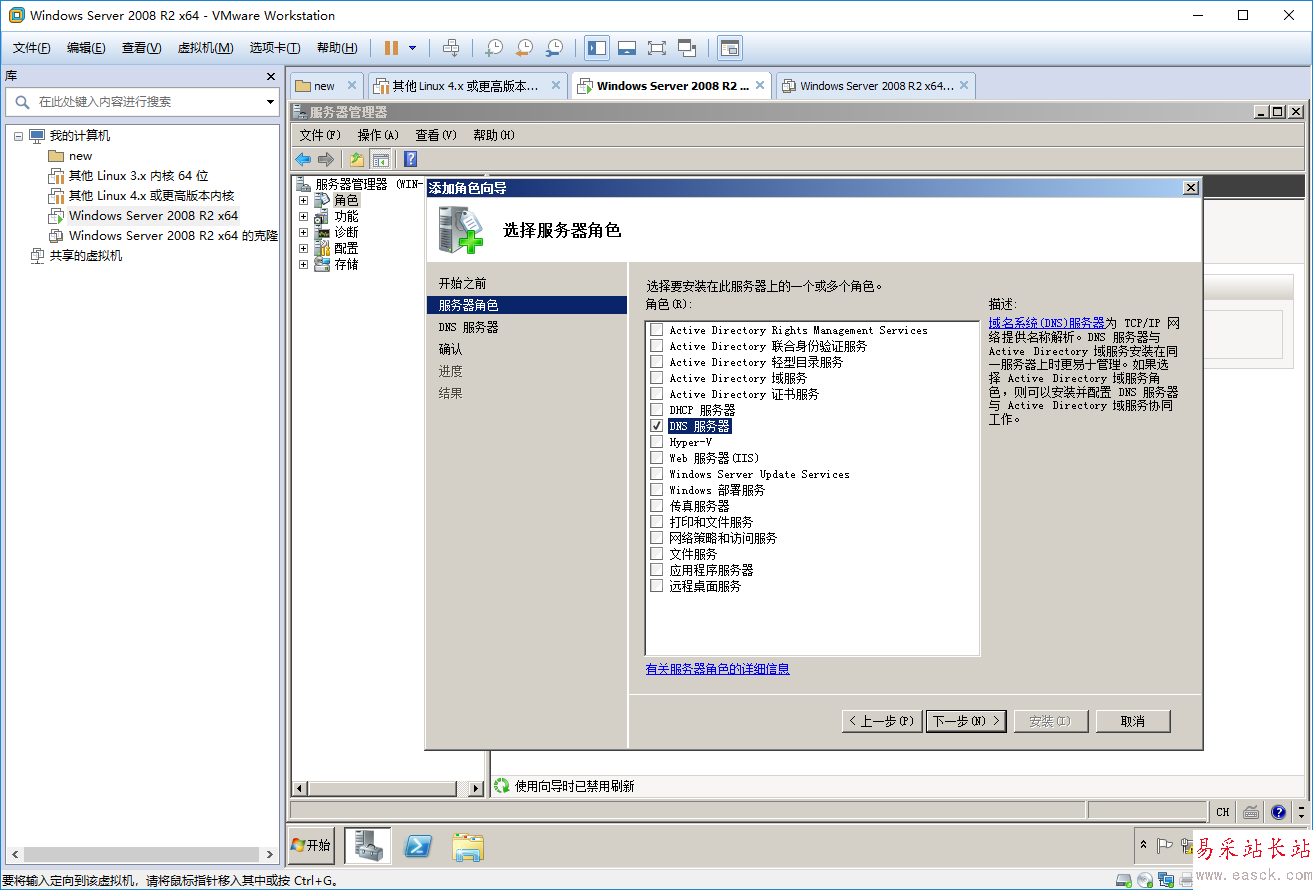Close the 其他 Linux 4.x tab

[x=556, y=86]
